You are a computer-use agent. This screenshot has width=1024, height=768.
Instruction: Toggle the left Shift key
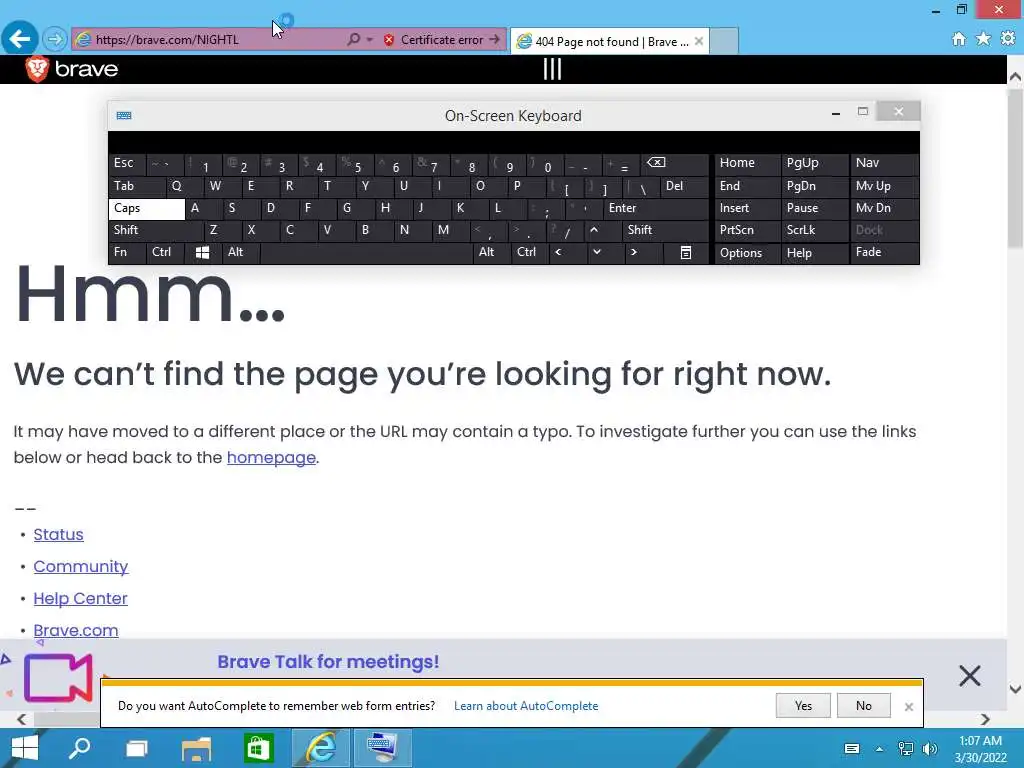(155, 230)
